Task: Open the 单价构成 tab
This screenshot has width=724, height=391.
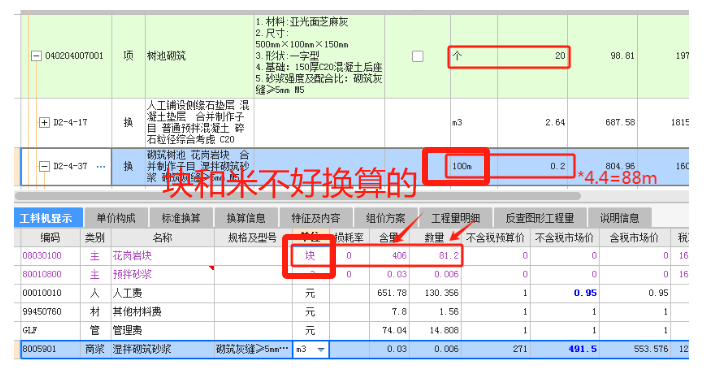Action: (116, 218)
